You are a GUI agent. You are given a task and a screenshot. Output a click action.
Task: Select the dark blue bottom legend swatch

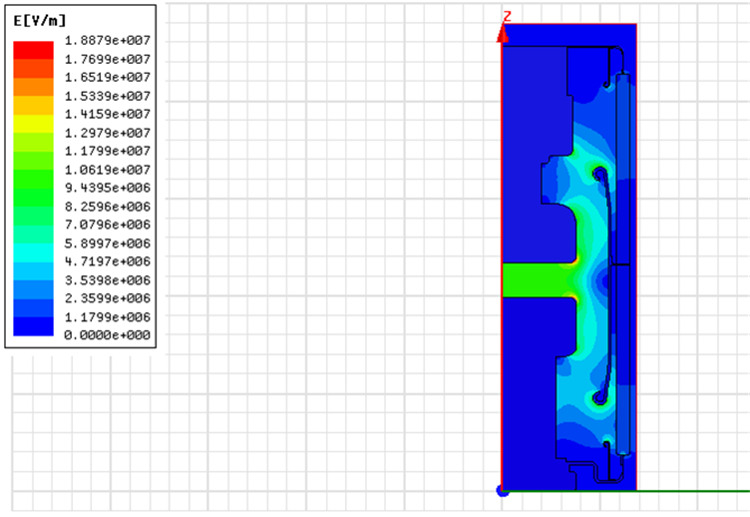click(32, 329)
